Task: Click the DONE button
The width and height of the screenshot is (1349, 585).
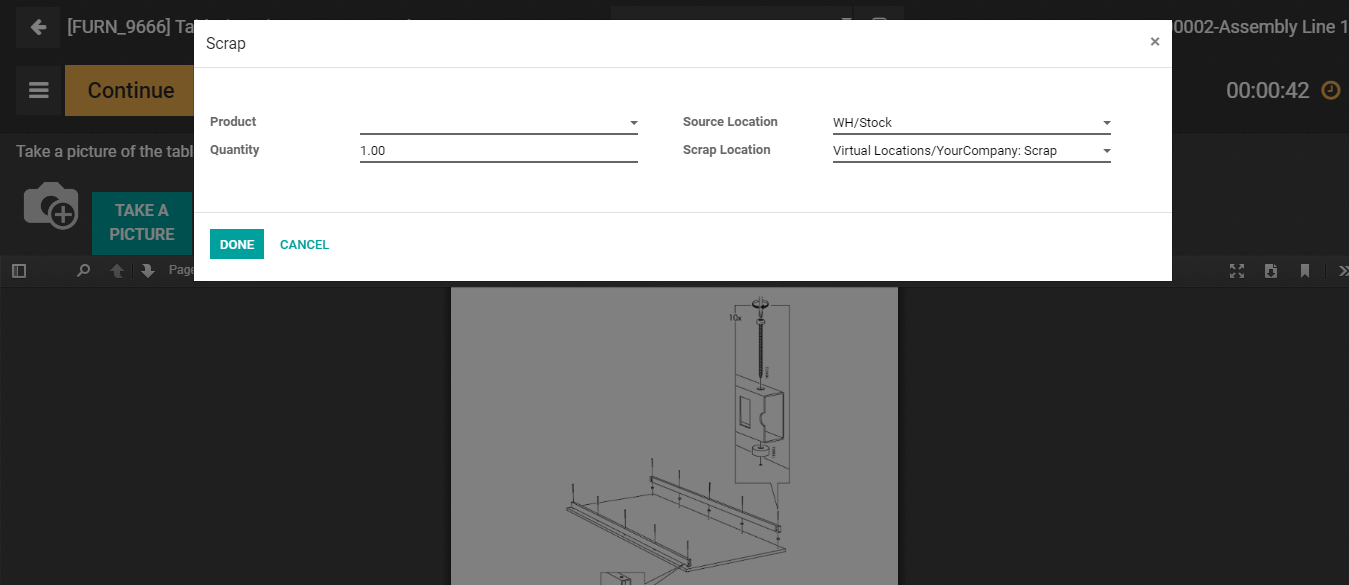Action: click(237, 245)
